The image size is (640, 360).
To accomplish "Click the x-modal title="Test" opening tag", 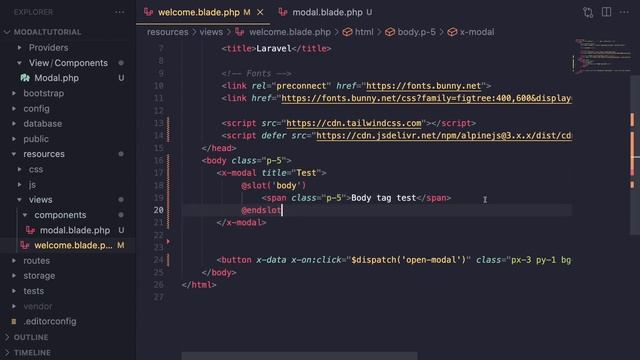I will [x=271, y=173].
